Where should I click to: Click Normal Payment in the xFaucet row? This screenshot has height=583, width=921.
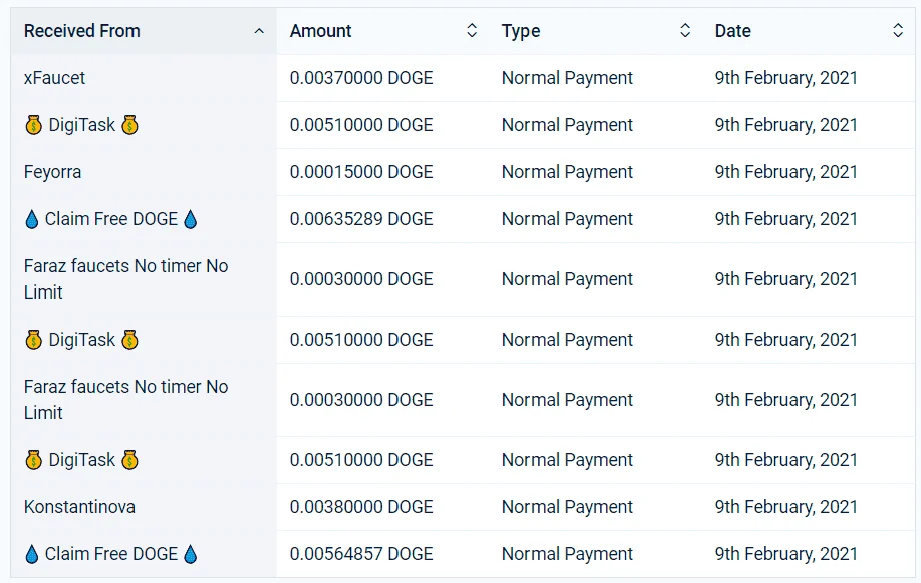(x=567, y=77)
